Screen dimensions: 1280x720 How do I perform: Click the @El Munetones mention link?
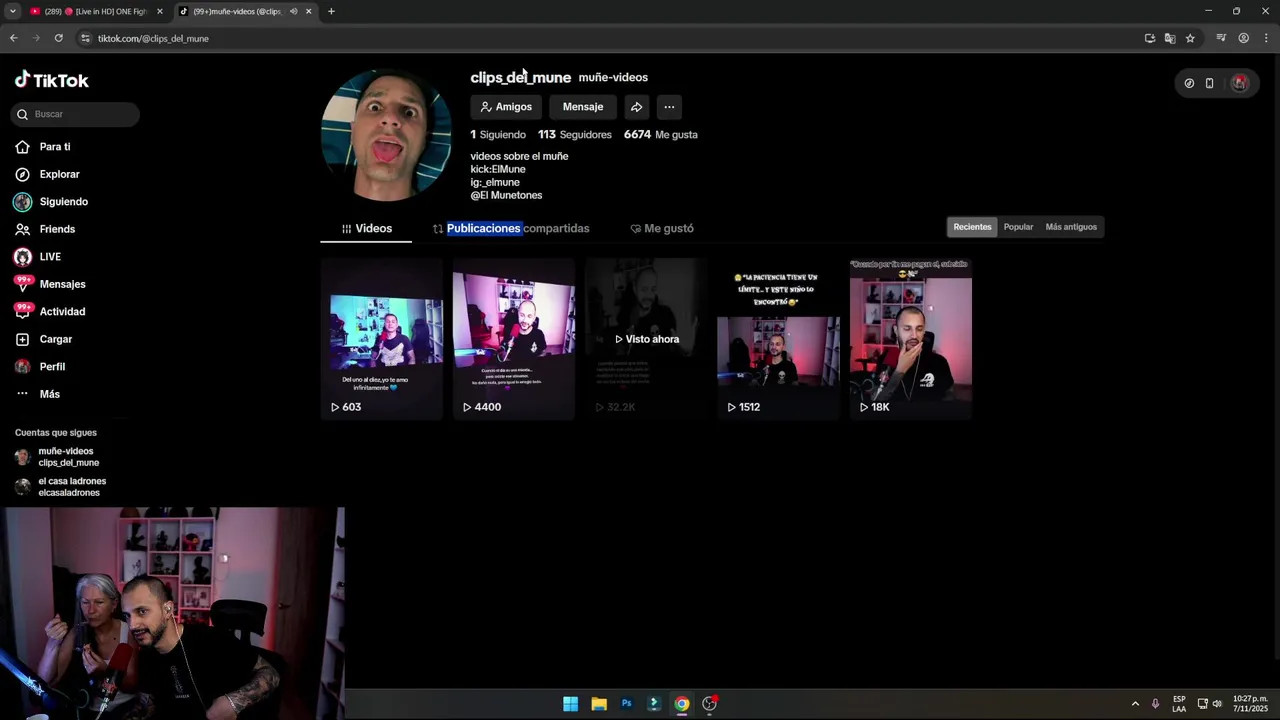click(506, 195)
